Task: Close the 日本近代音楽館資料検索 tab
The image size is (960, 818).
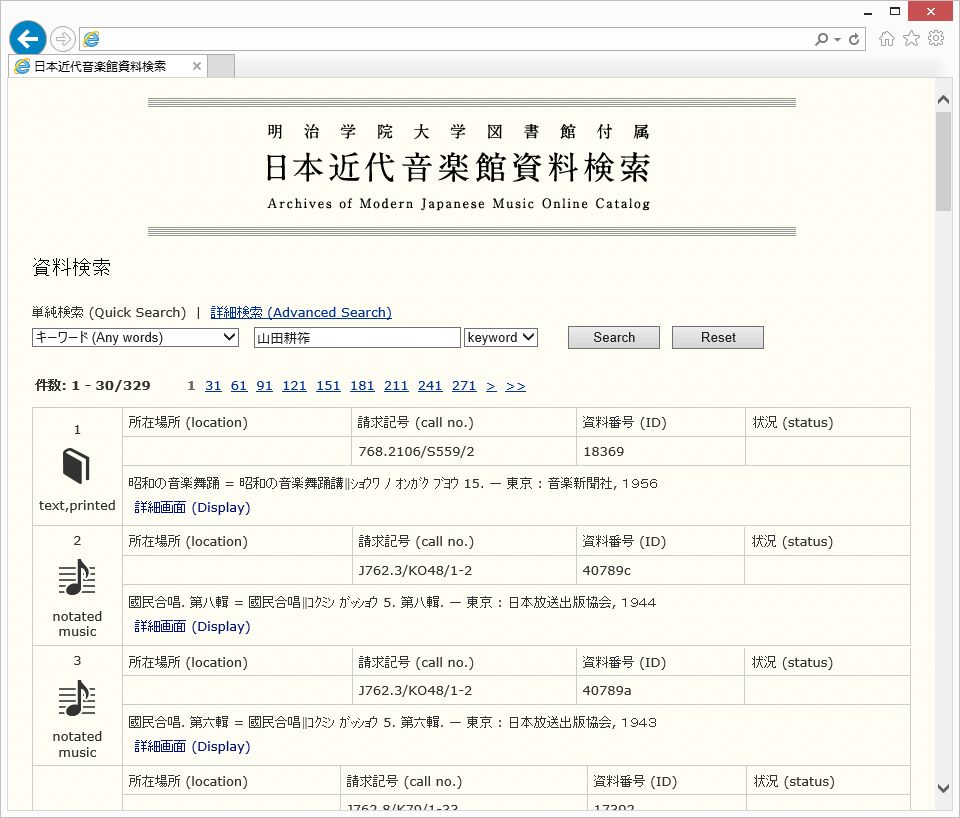Action: point(197,67)
